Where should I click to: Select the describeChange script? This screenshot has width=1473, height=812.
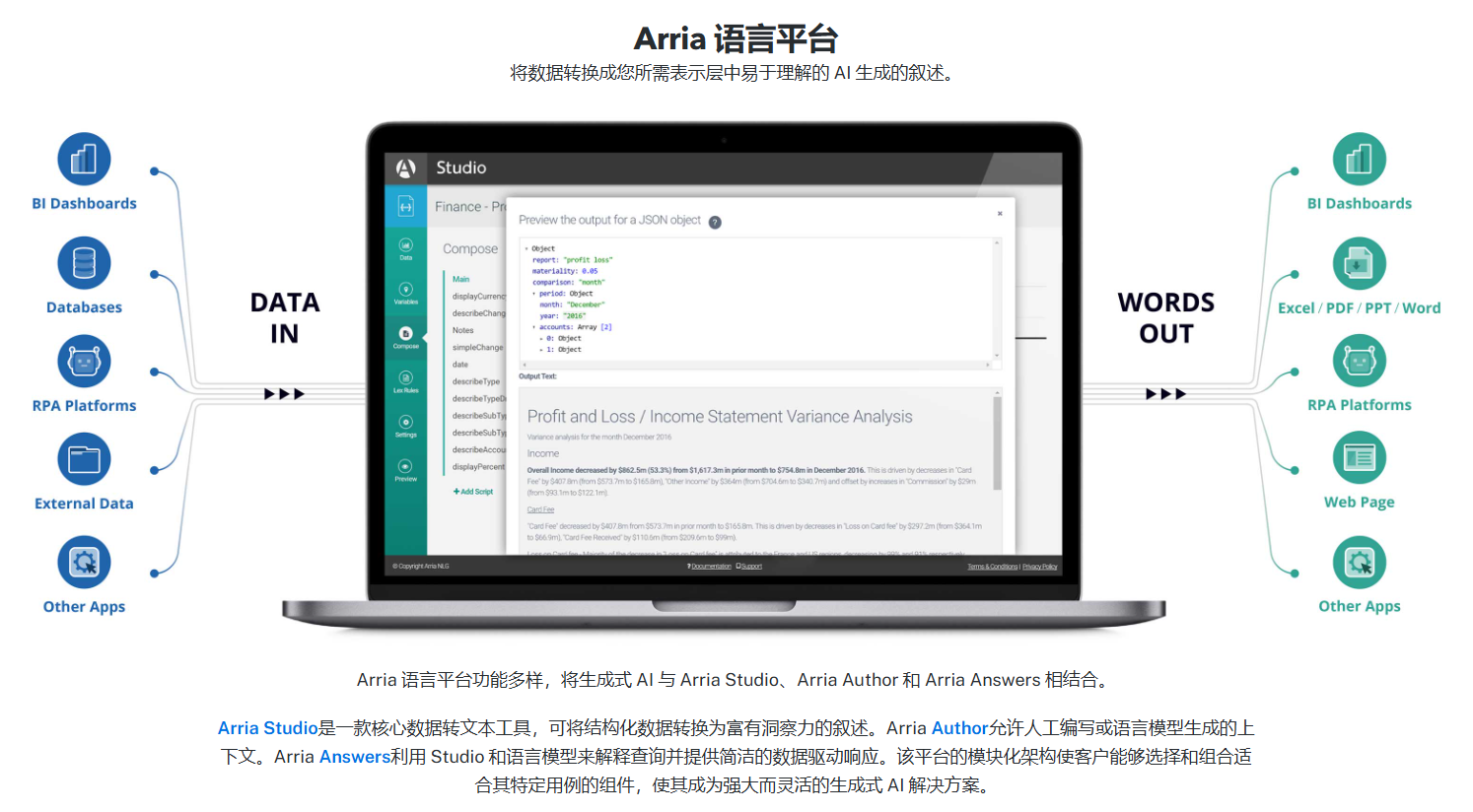(x=478, y=313)
